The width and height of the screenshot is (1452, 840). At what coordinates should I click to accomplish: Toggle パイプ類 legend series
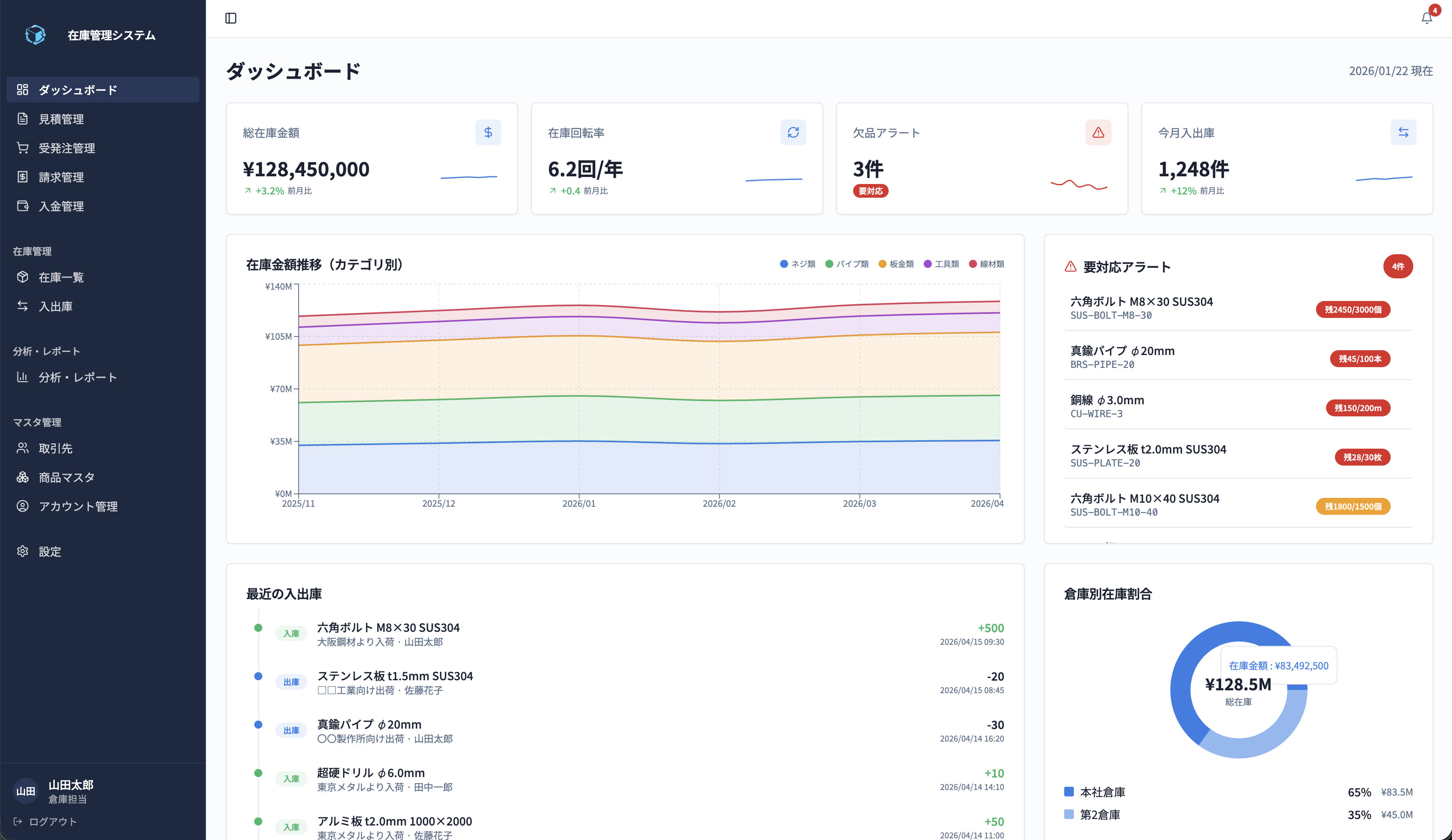coord(846,264)
